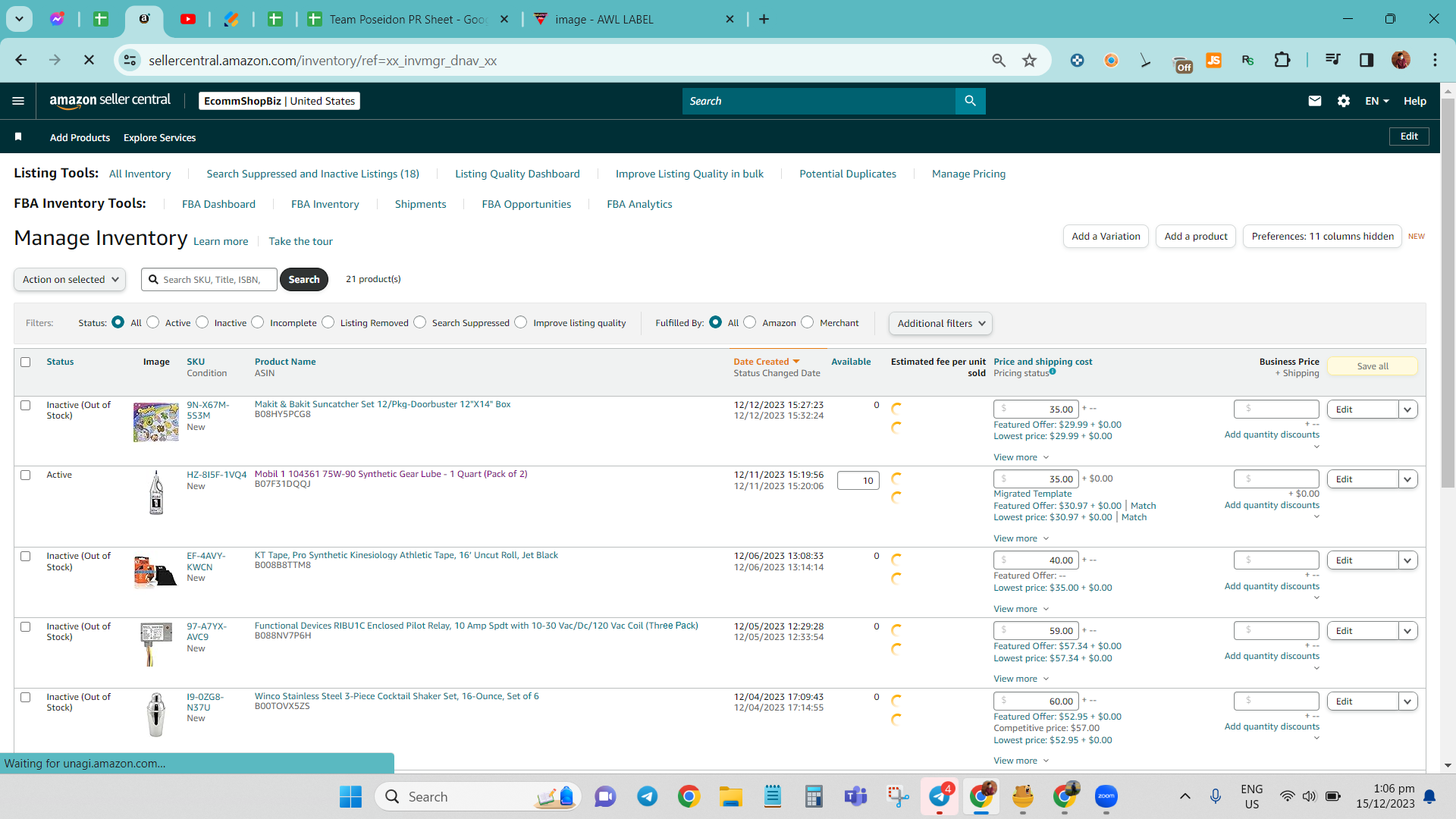The image size is (1456, 819).
Task: Open File Explorer from the taskbar
Action: pos(731,797)
